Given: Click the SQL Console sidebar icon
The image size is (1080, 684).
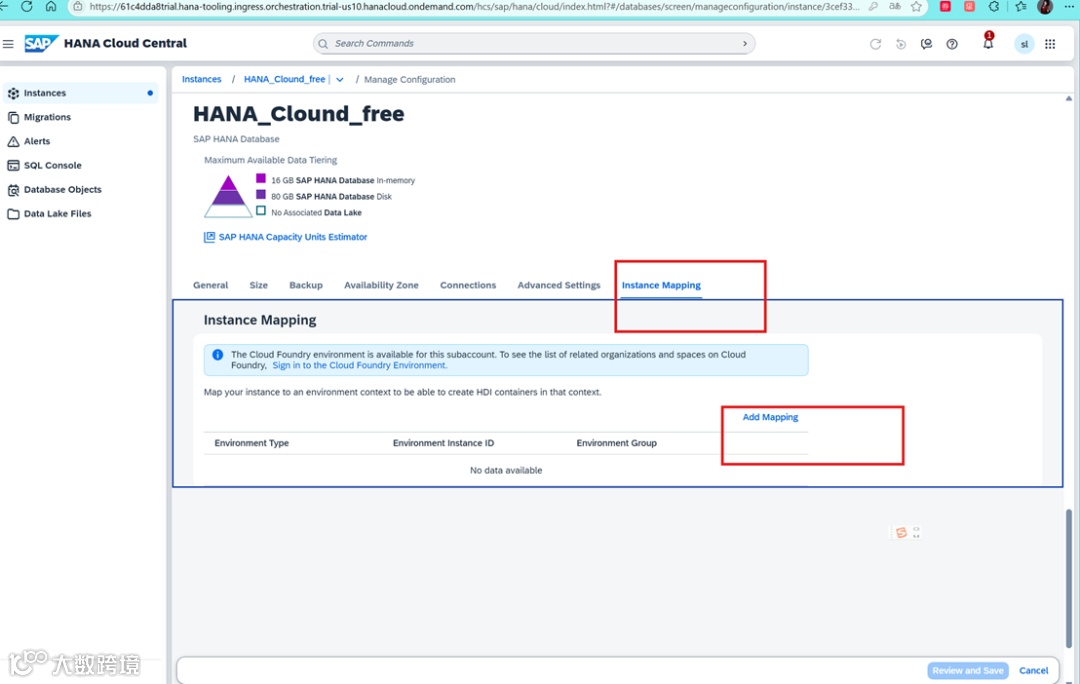Looking at the screenshot, I should (13, 165).
